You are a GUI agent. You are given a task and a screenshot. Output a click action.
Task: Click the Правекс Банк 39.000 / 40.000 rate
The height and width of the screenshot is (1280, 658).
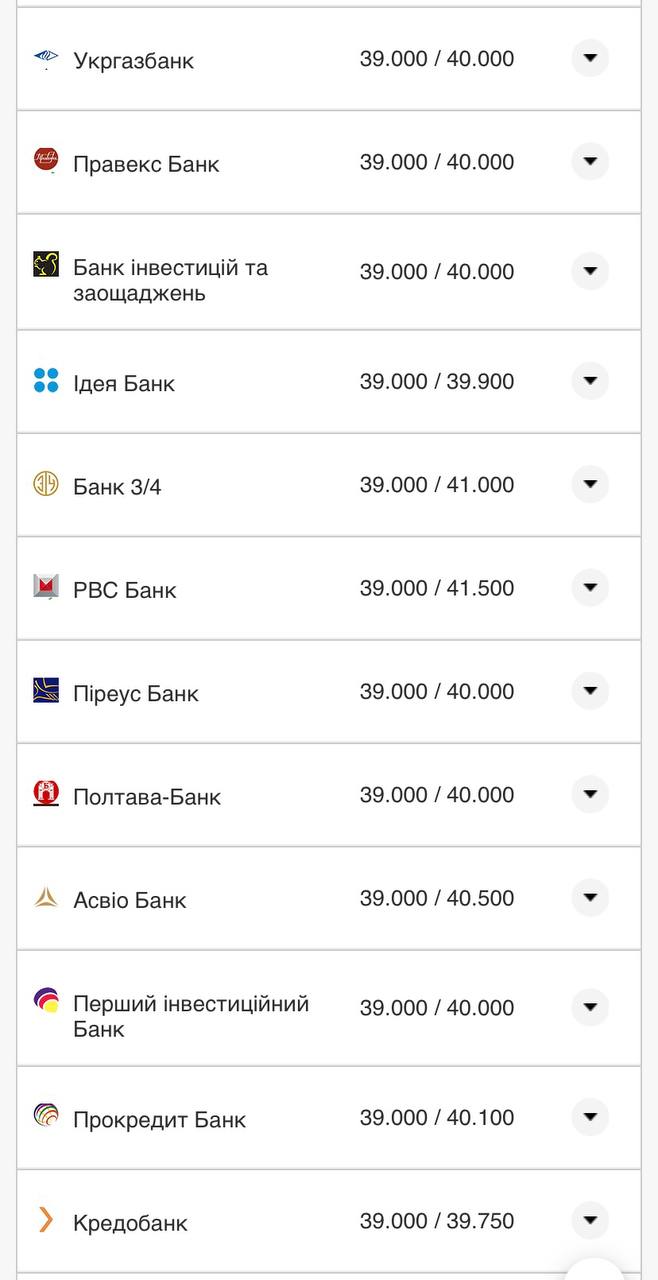tap(437, 162)
